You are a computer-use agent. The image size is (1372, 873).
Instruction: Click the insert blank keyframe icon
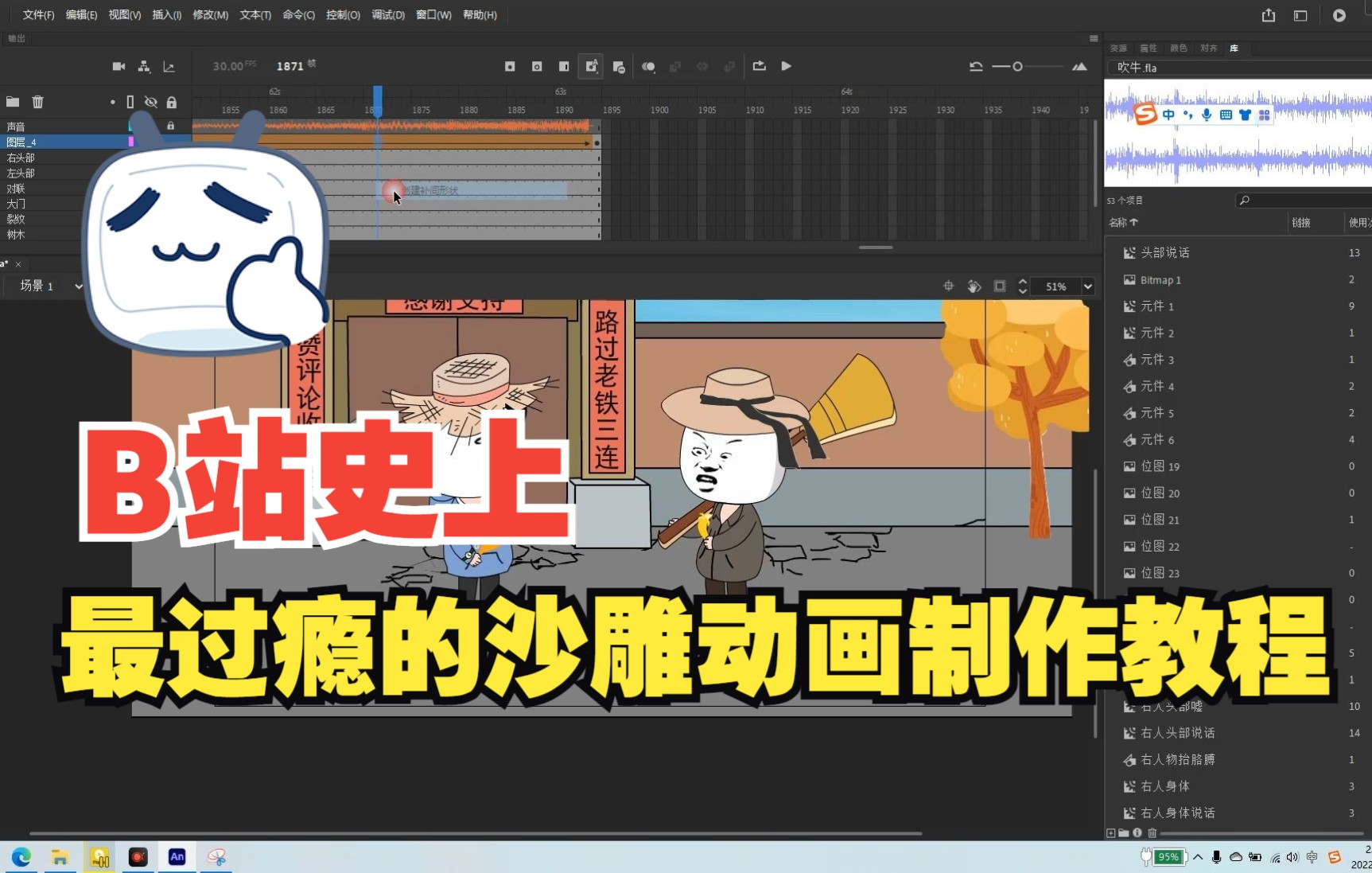click(537, 66)
